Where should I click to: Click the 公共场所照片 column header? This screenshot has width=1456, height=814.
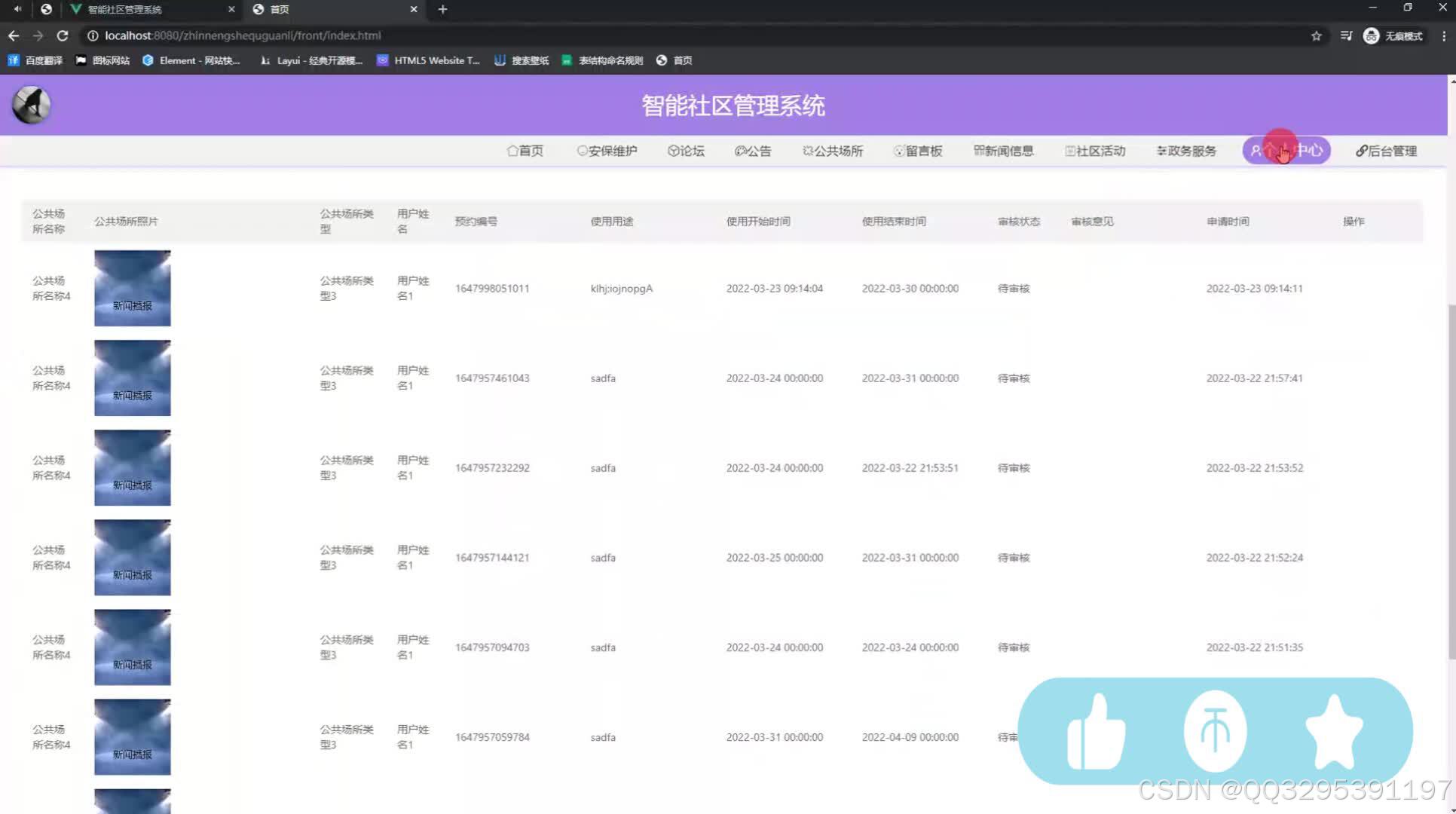point(126,222)
